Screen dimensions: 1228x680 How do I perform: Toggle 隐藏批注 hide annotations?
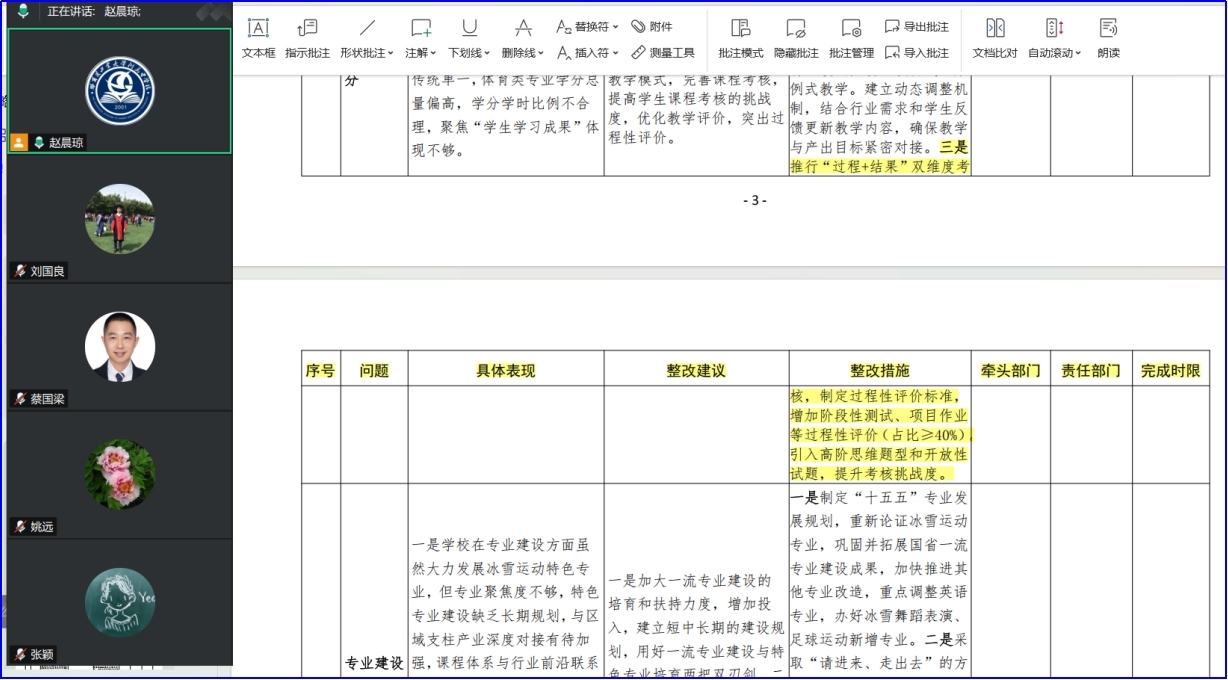coord(796,38)
